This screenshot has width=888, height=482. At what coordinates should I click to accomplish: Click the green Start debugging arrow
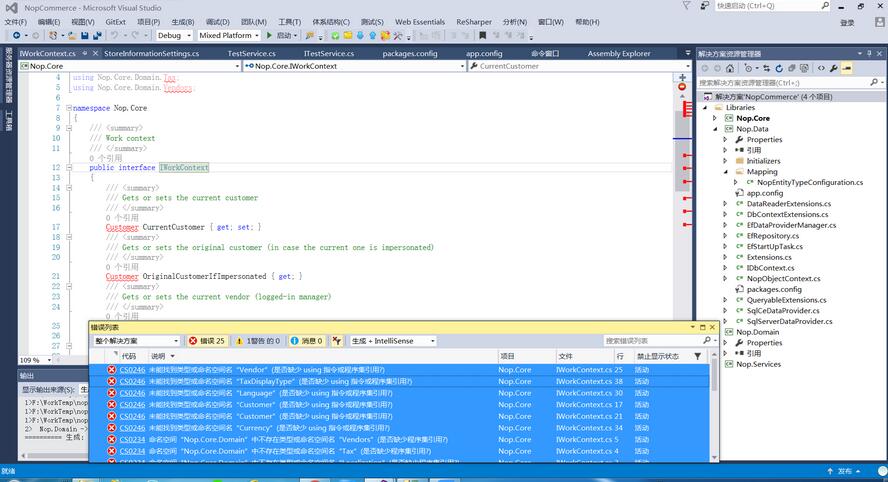[x=267, y=35]
